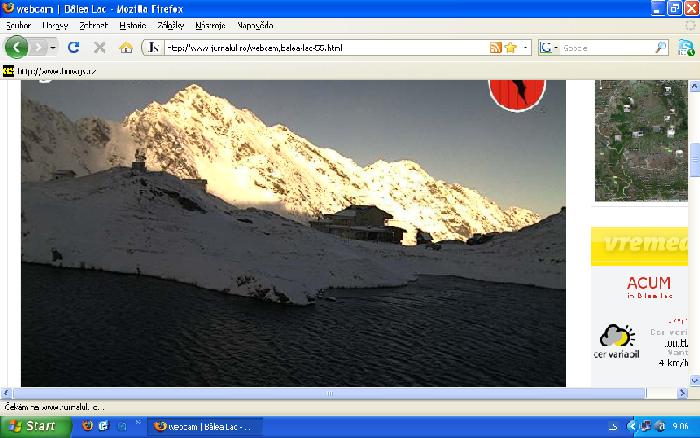Click the RSS feed icon in address bar
This screenshot has width=700, height=438.
[495, 47]
